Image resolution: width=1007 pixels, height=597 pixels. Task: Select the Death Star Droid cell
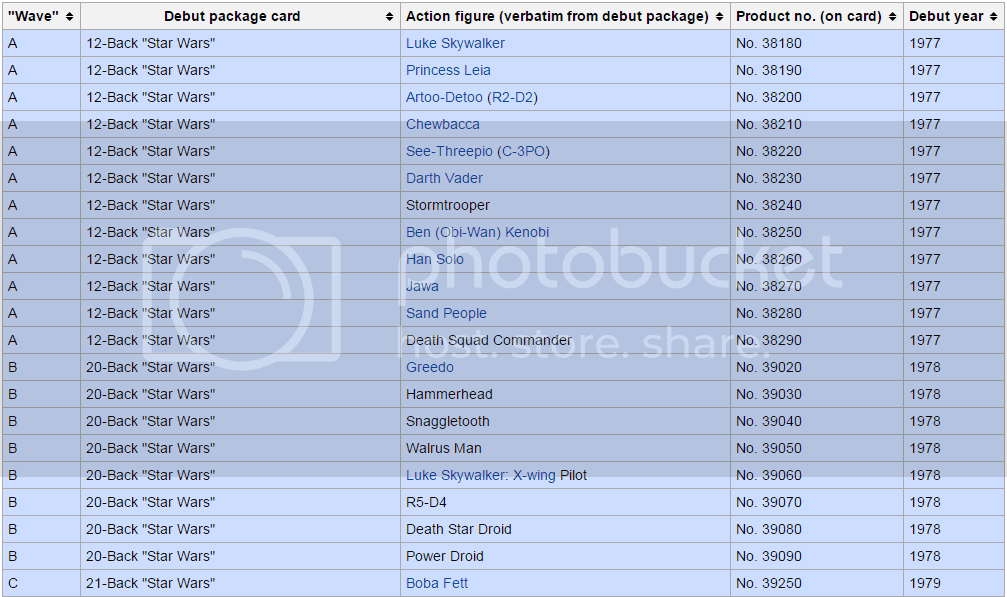tap(565, 529)
